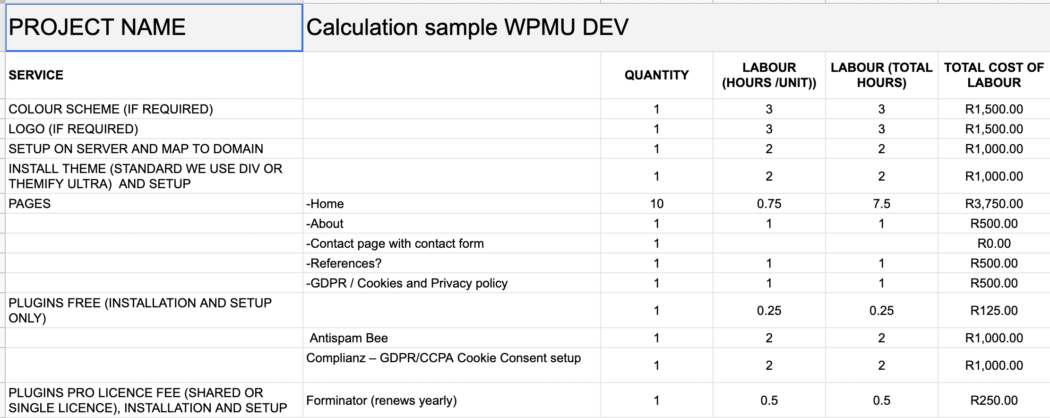The width and height of the screenshot is (1050, 418).
Task: Select quantity 10 in the Home row
Action: 656,204
